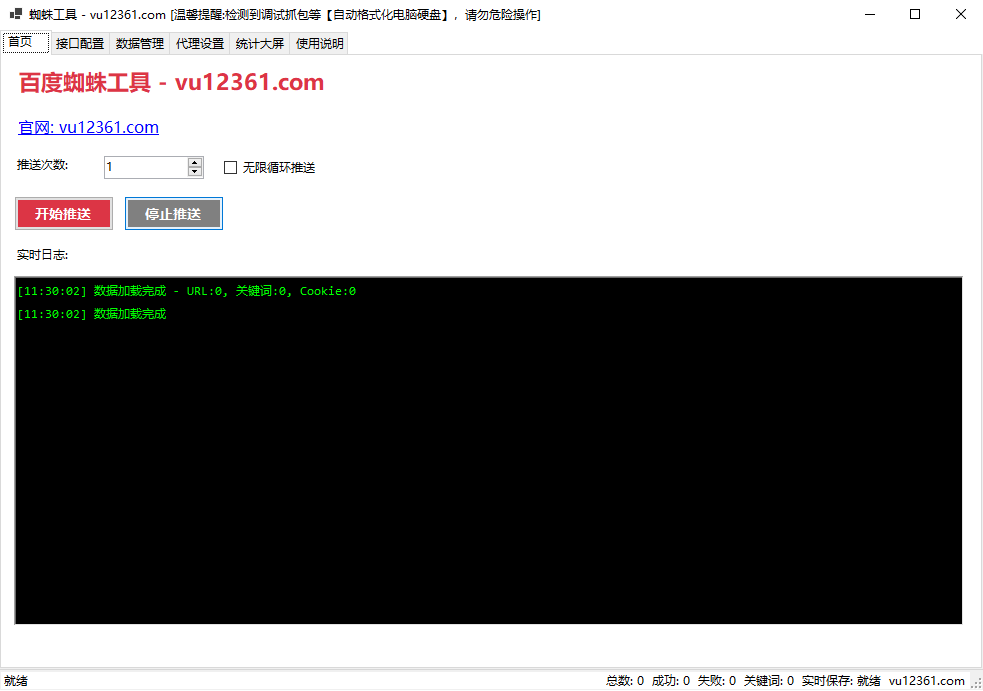983x691 pixels.
Task: Select the 代理设置 tab
Action: coord(200,43)
